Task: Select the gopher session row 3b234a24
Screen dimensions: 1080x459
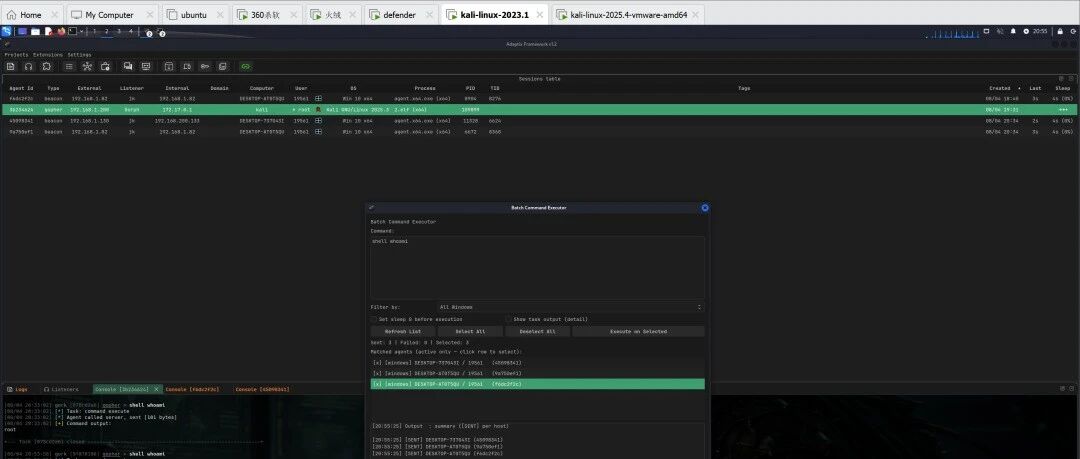Action: tap(537, 110)
